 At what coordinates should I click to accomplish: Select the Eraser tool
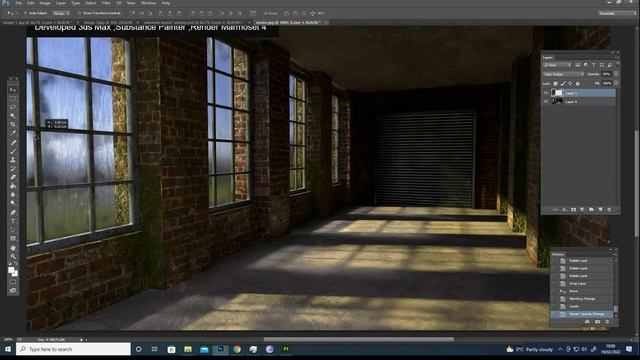tap(13, 177)
